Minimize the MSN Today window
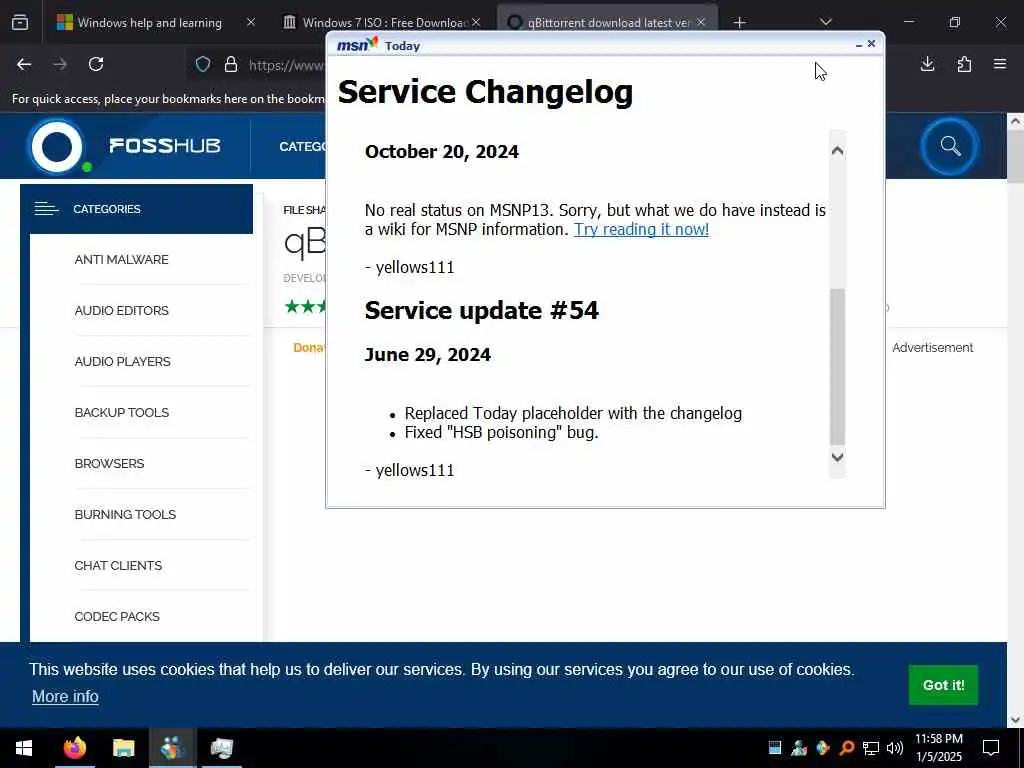 [x=859, y=45]
